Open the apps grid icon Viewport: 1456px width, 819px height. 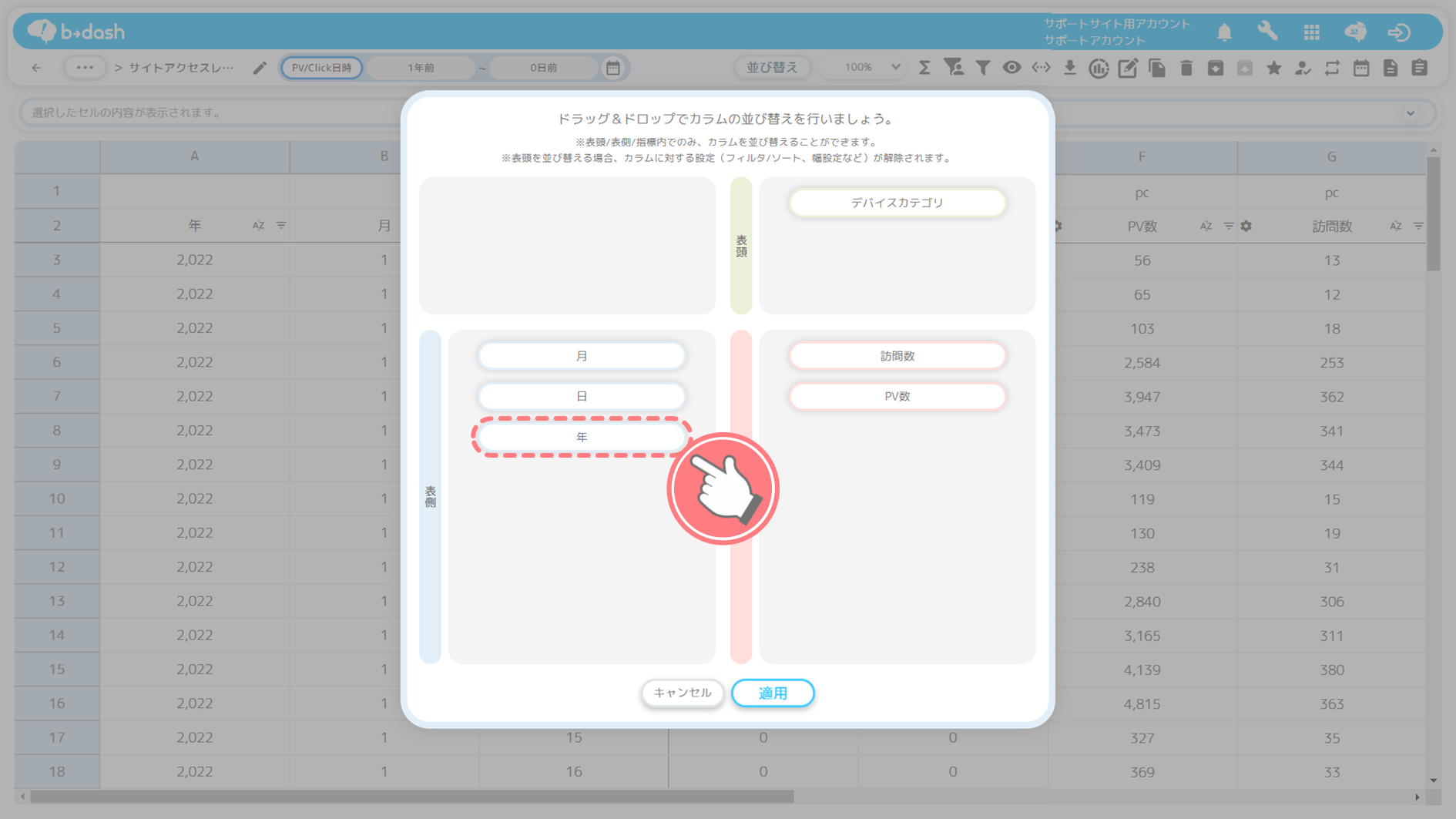click(1311, 32)
